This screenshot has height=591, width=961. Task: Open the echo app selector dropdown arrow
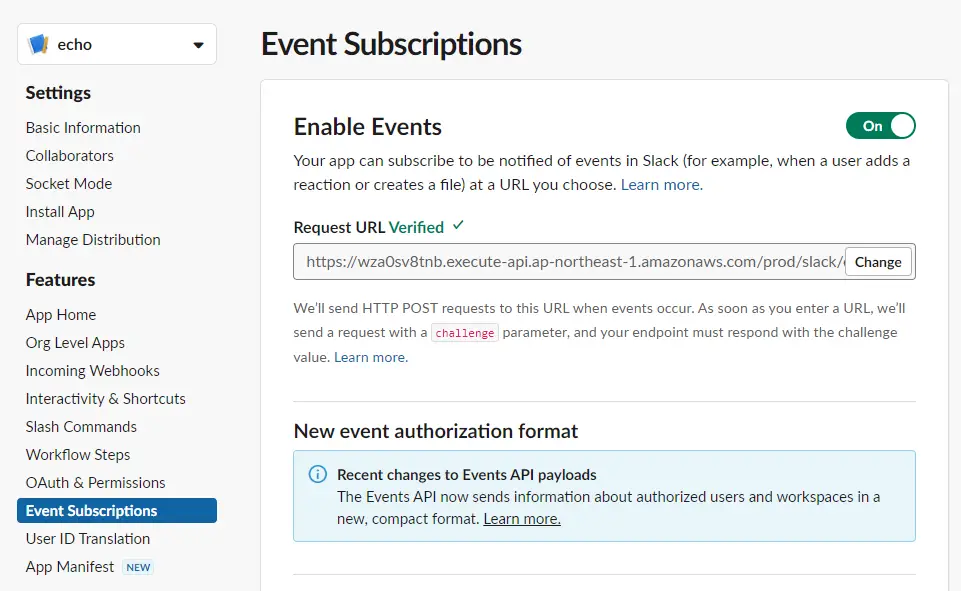coord(198,45)
